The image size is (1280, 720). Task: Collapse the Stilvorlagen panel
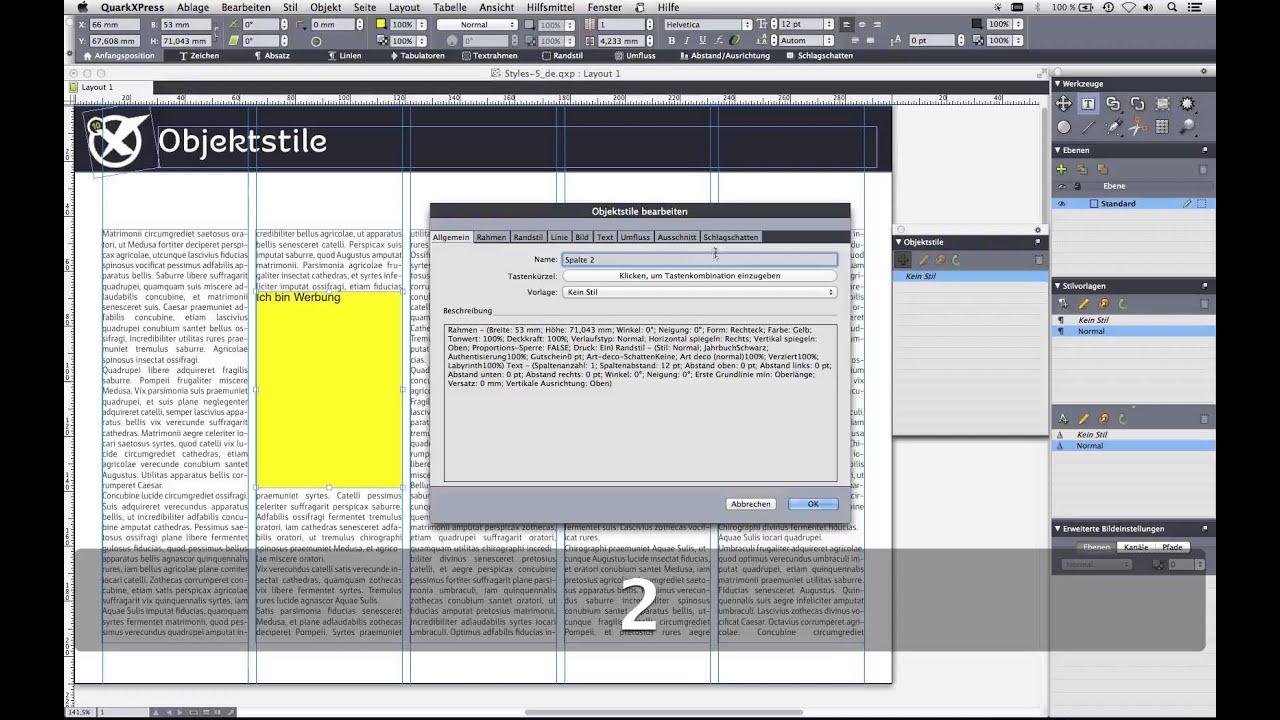1058,286
